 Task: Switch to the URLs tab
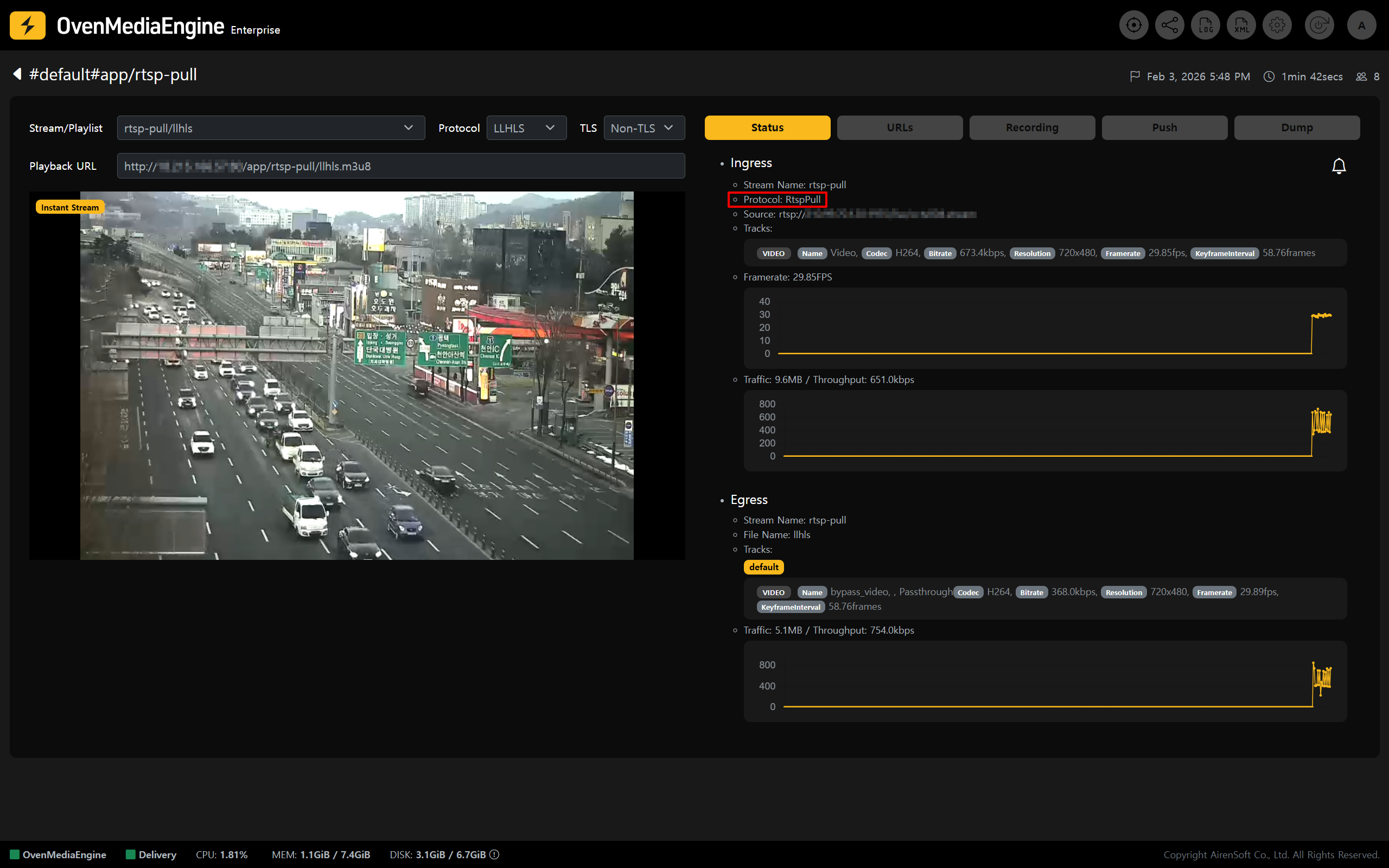(900, 127)
